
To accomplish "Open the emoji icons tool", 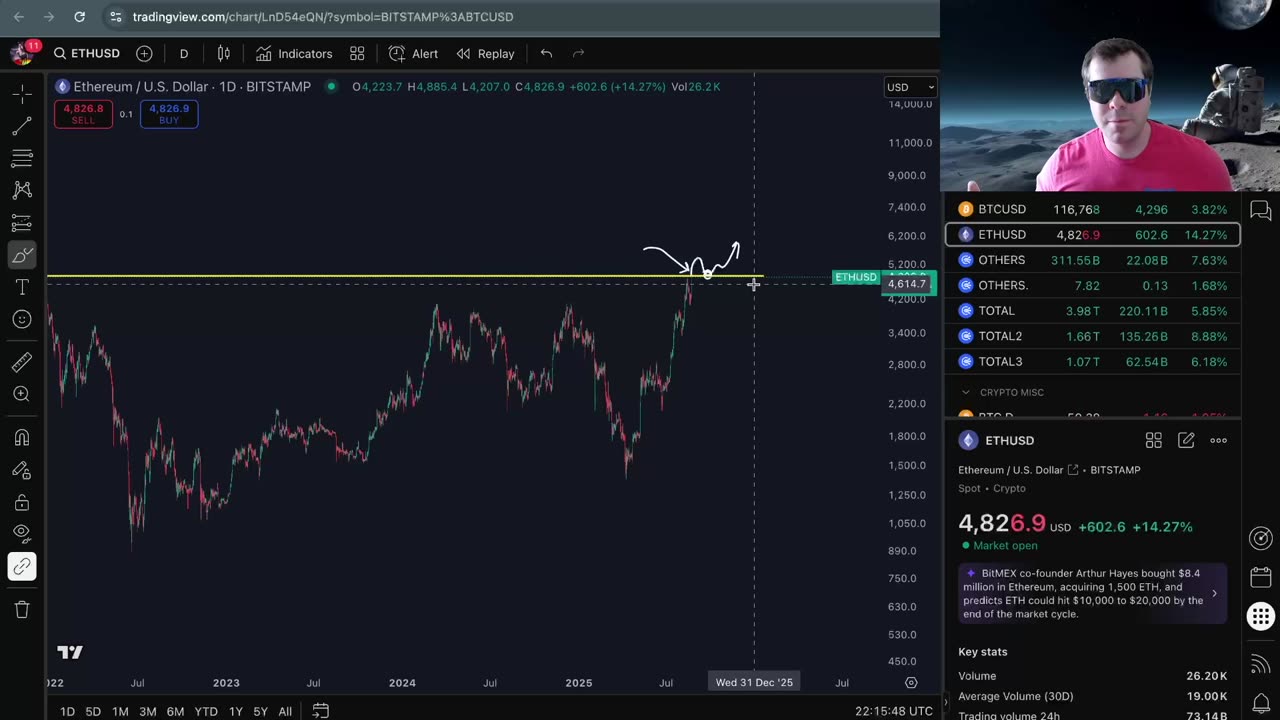I will [x=22, y=319].
